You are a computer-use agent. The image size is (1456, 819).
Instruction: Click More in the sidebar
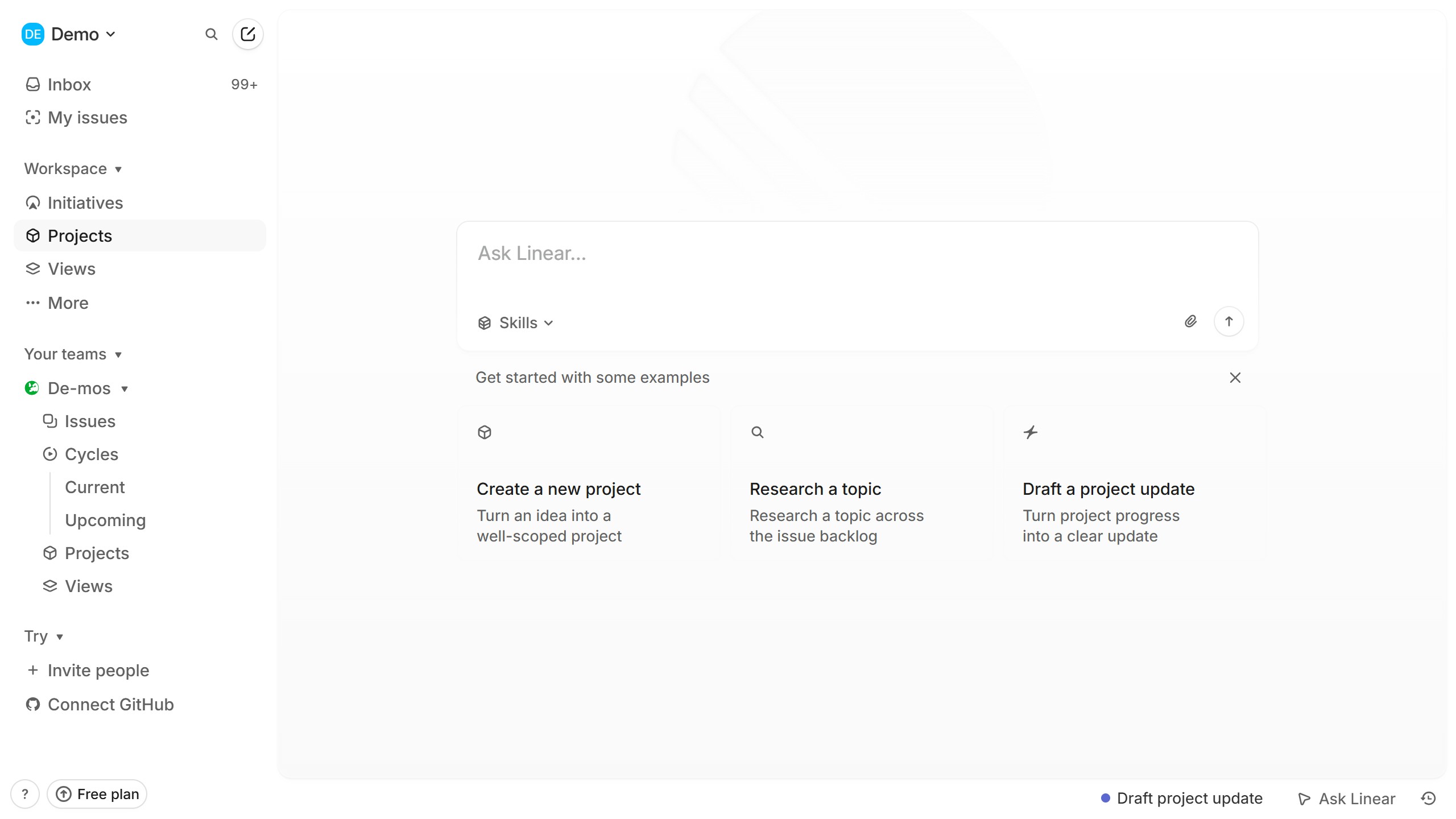[x=140, y=303]
